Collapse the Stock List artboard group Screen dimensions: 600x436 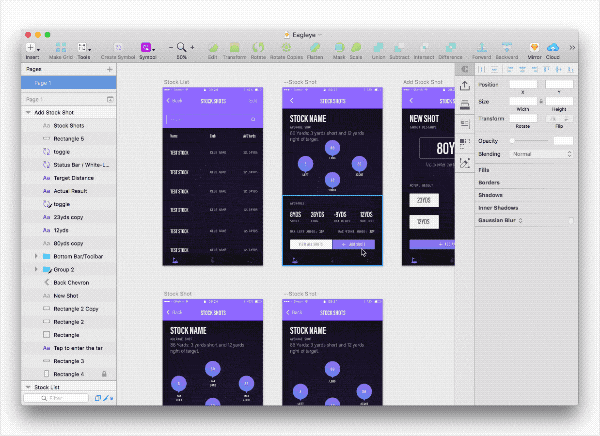[28, 387]
